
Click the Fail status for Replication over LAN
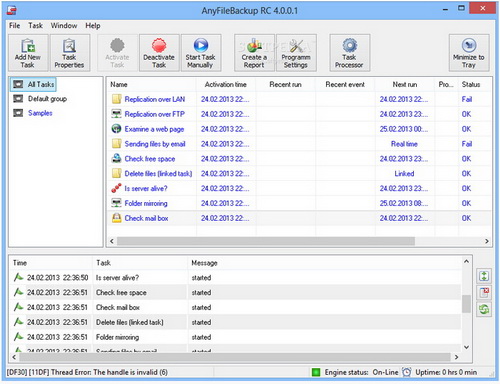(x=467, y=99)
